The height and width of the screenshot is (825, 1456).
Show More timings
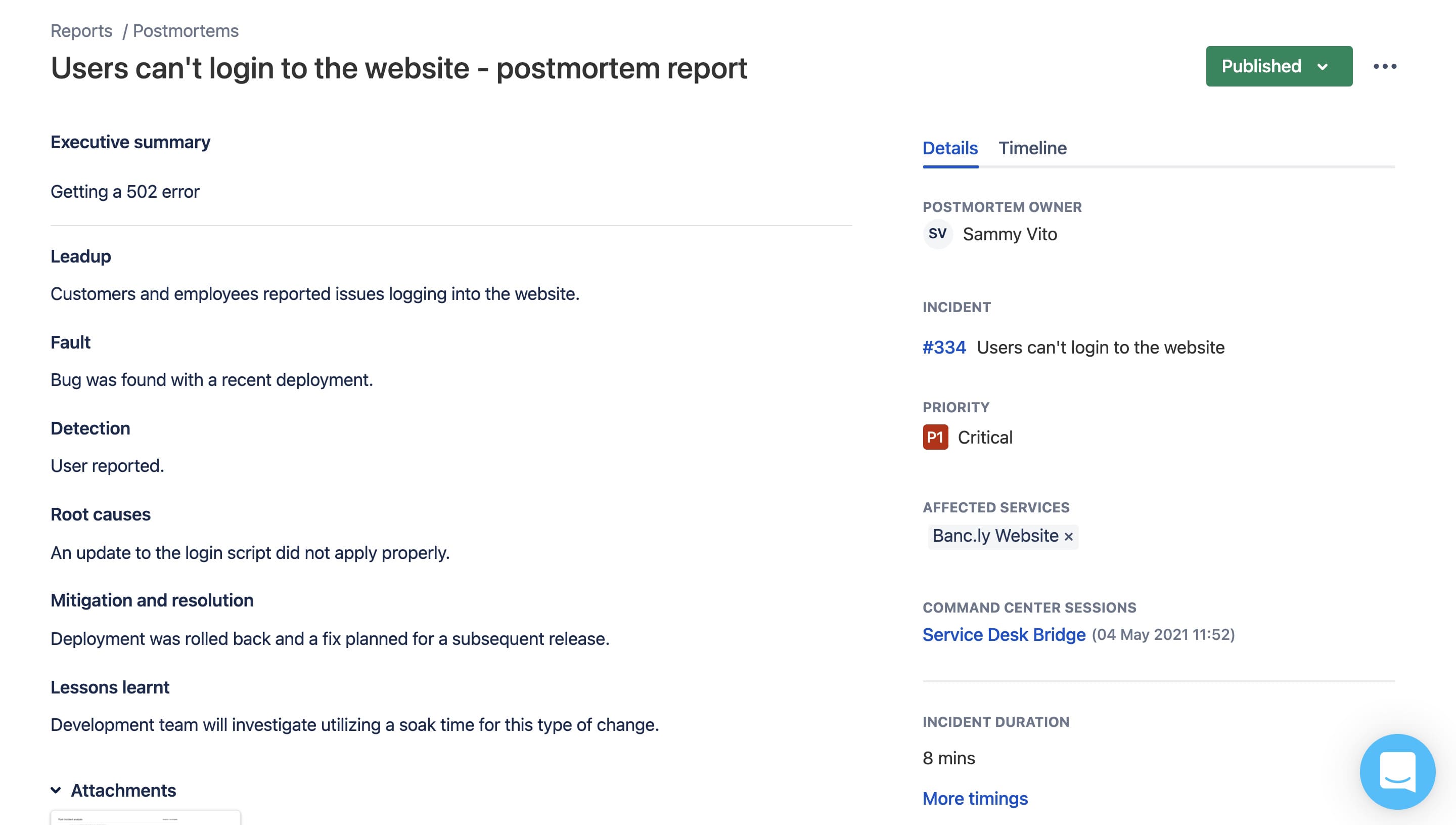(975, 798)
